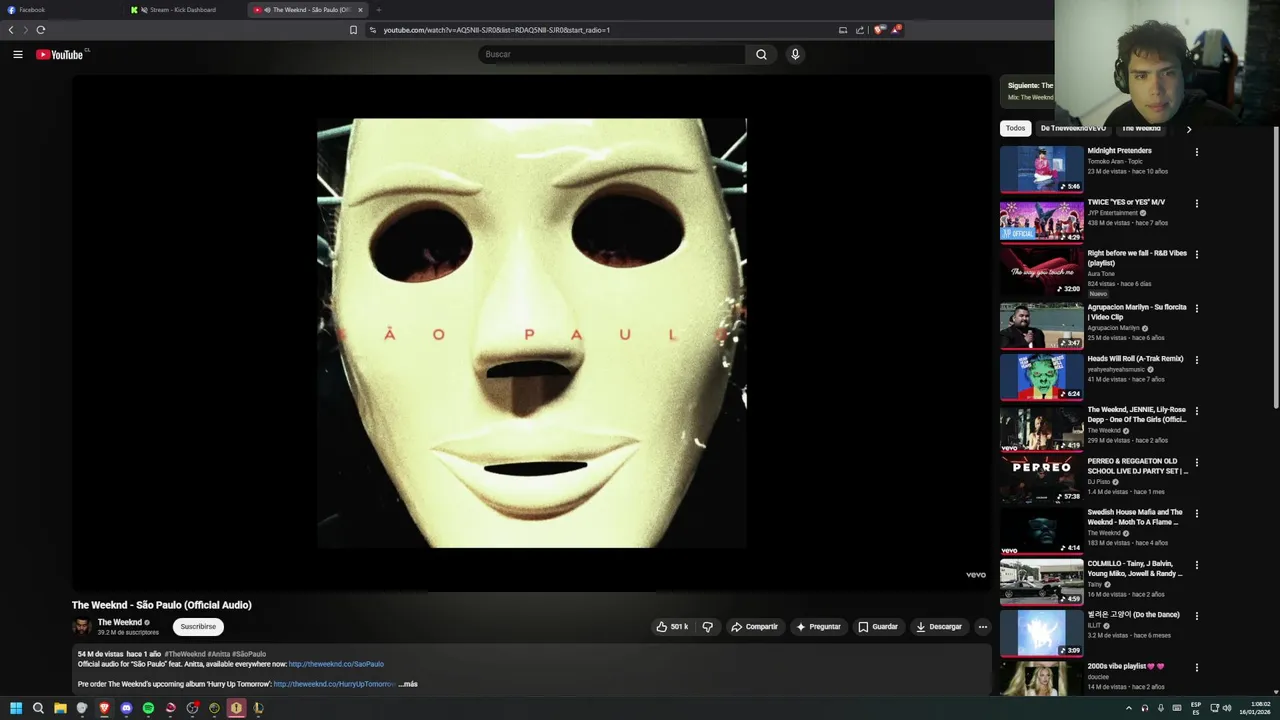The image size is (1280, 720).
Task: Open Windows taskbar search
Action: click(x=38, y=708)
